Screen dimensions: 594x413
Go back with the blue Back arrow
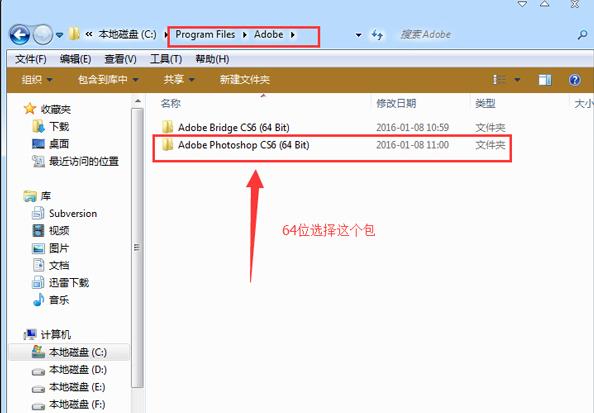(x=20, y=35)
